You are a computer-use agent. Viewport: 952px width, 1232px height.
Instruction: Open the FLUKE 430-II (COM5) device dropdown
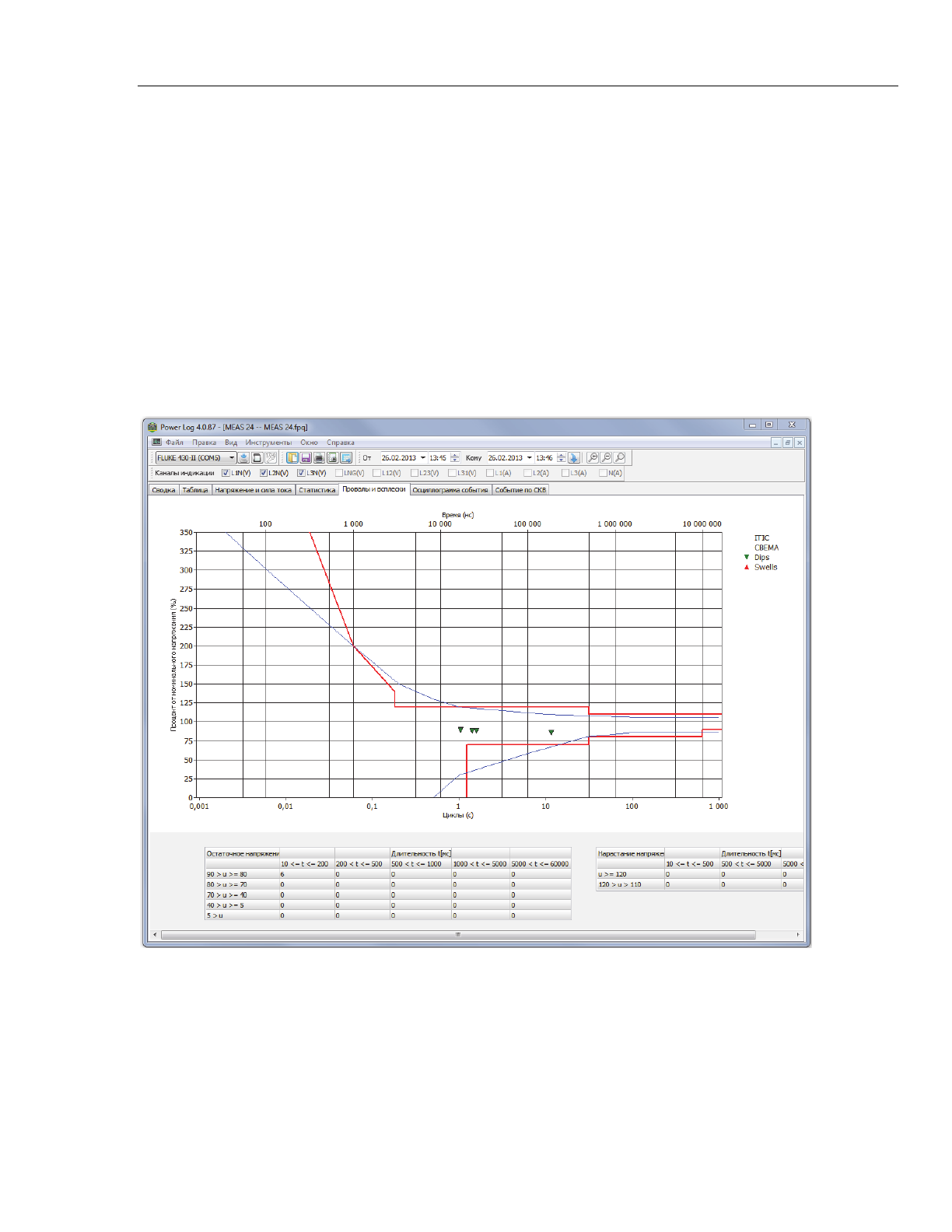tap(231, 458)
